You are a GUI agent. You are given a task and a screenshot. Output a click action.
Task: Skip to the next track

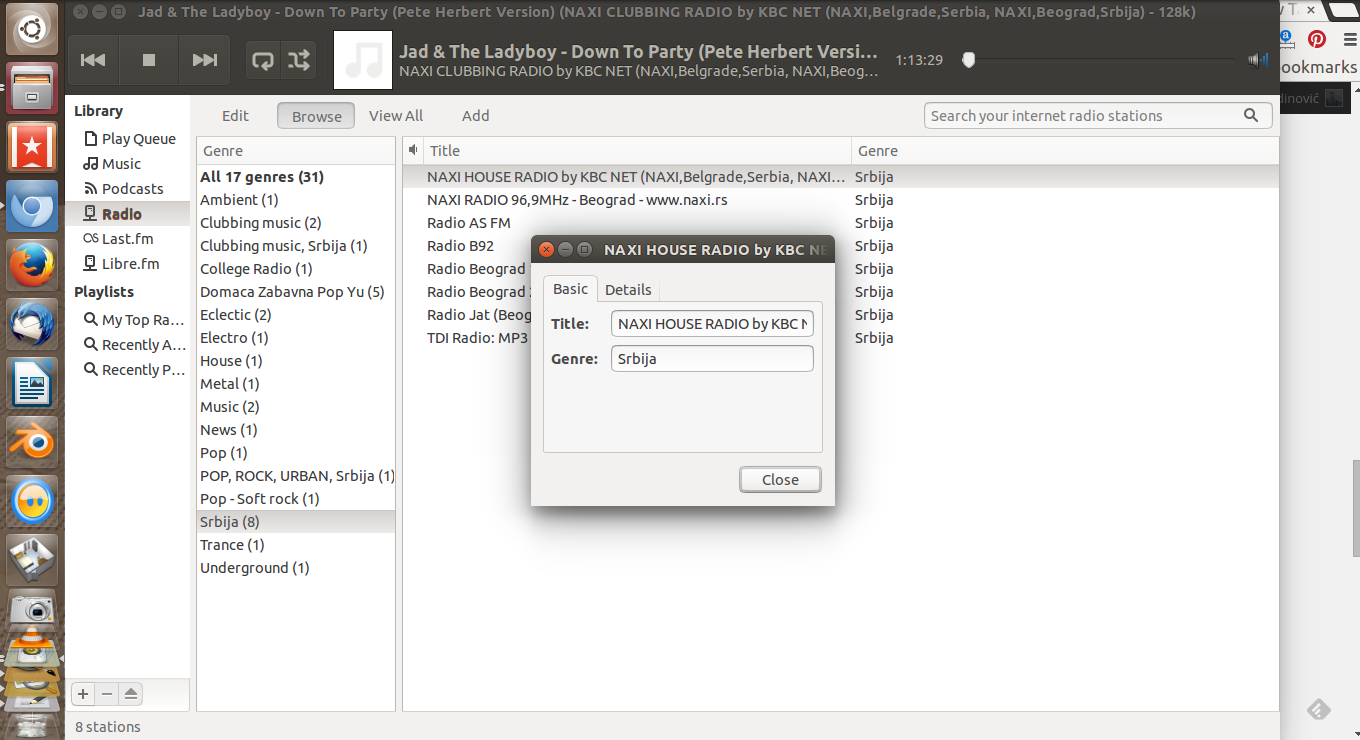point(205,60)
